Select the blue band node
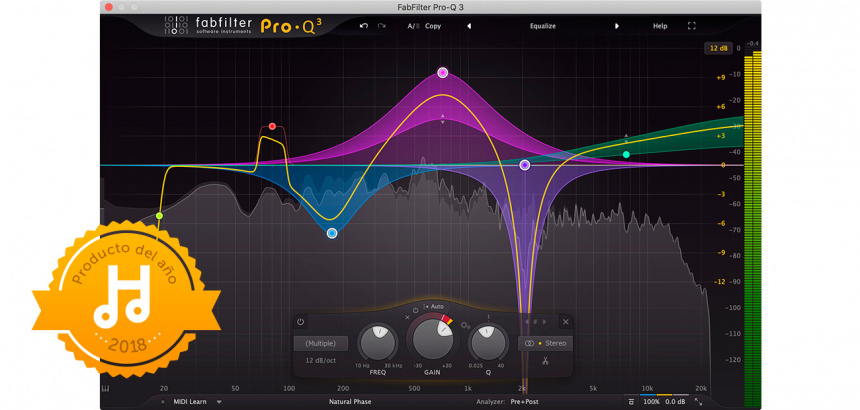Image resolution: width=860 pixels, height=410 pixels. tap(332, 234)
